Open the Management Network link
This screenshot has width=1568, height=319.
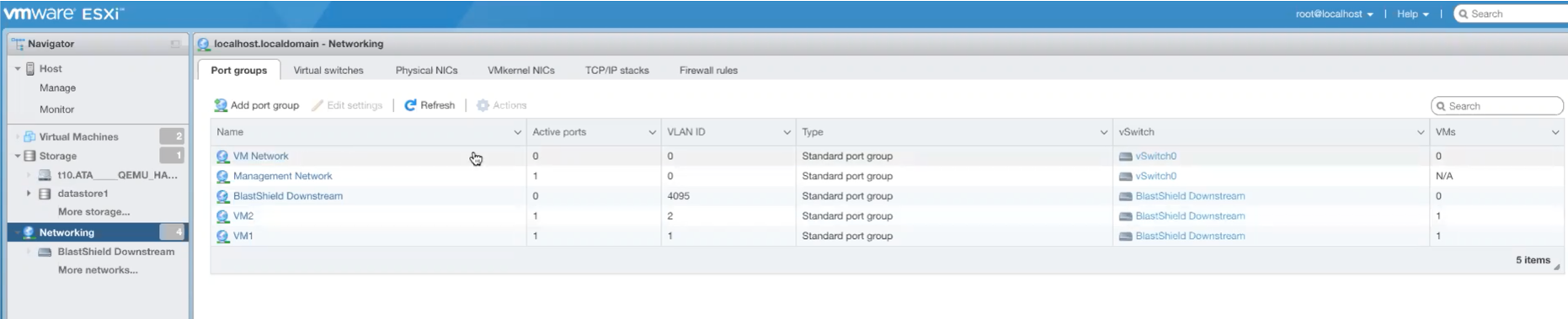[x=283, y=177]
